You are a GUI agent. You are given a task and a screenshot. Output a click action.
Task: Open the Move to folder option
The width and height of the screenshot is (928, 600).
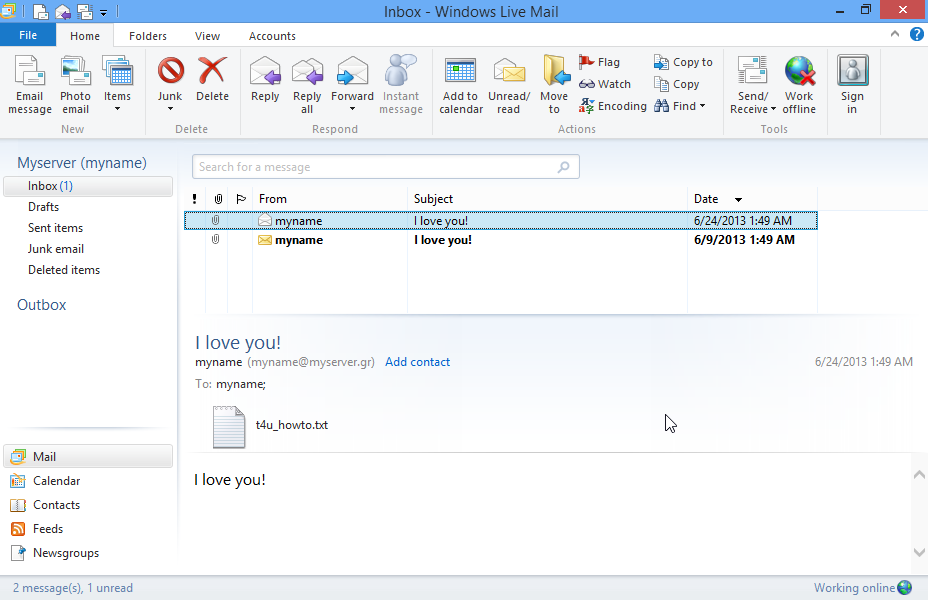[x=555, y=85]
